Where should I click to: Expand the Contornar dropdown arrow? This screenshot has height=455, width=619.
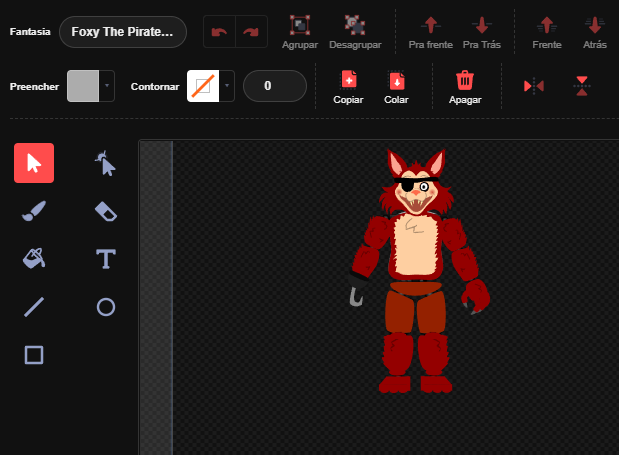pos(227,86)
